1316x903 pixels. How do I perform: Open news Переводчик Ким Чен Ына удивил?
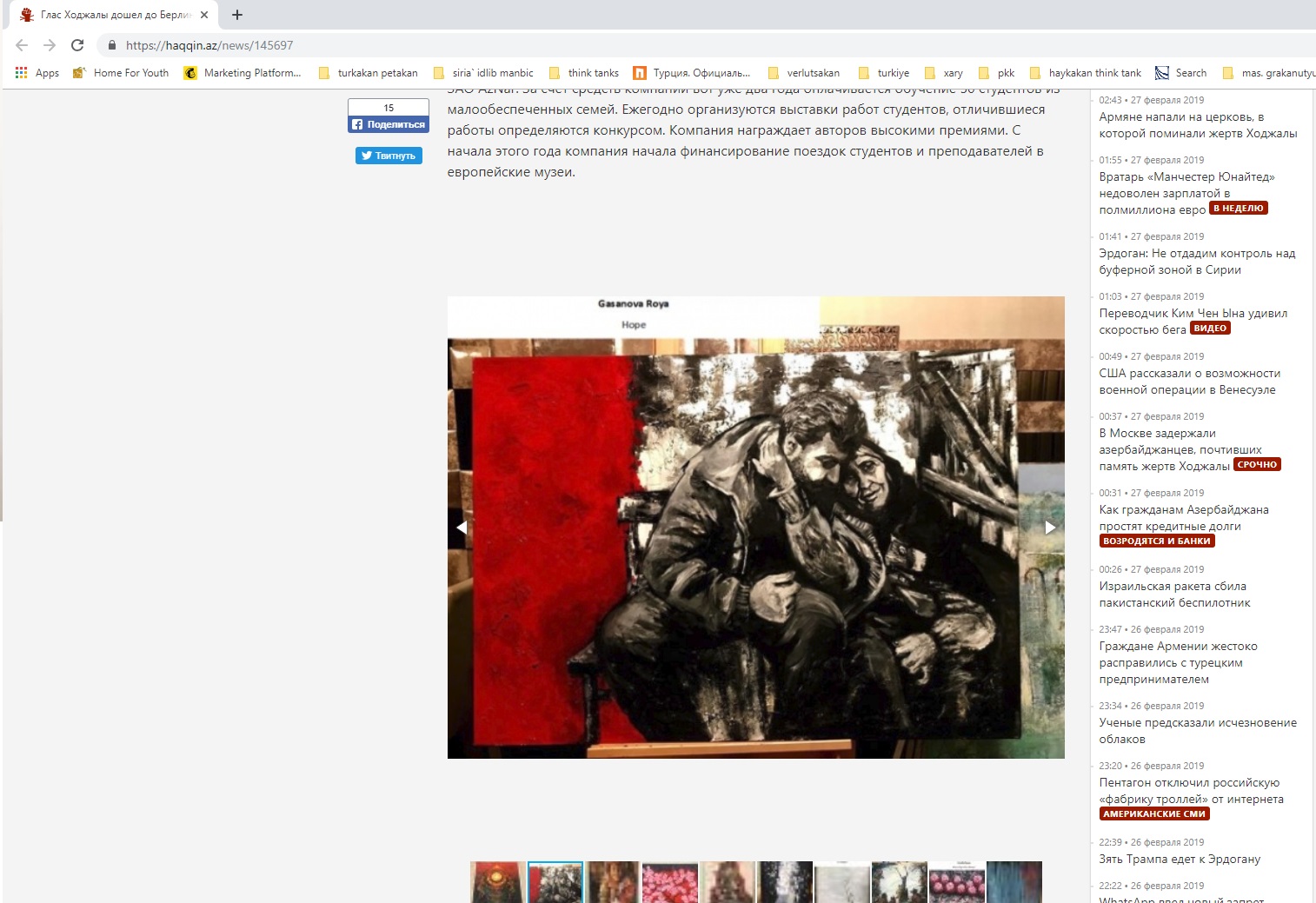[x=1193, y=322]
